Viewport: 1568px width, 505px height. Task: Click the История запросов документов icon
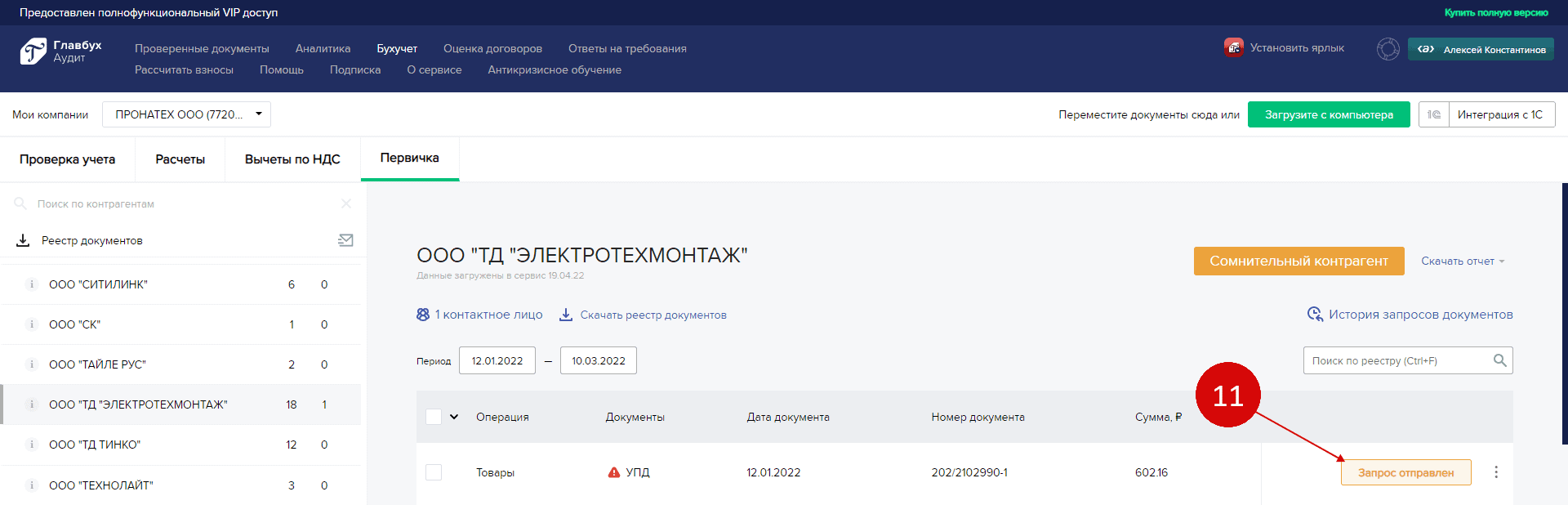(x=1315, y=314)
